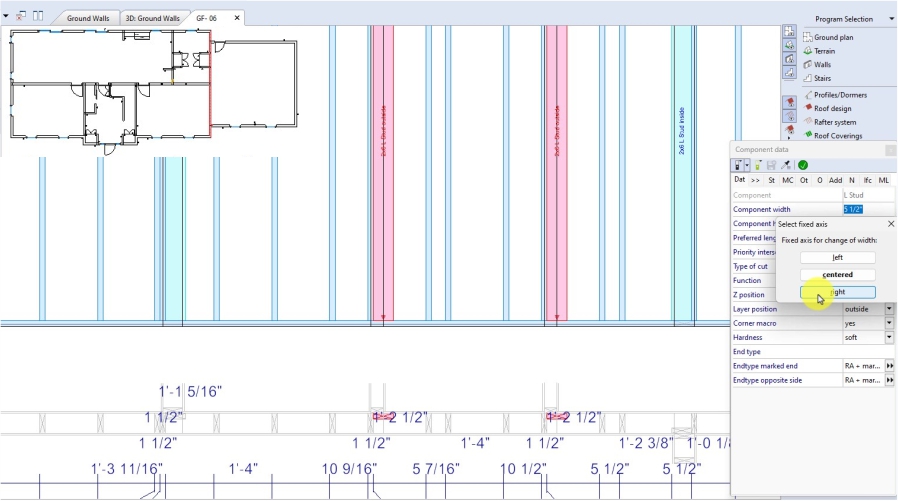Open the 3D: Ground Walls tab
The image size is (898, 501).
coord(152,18)
